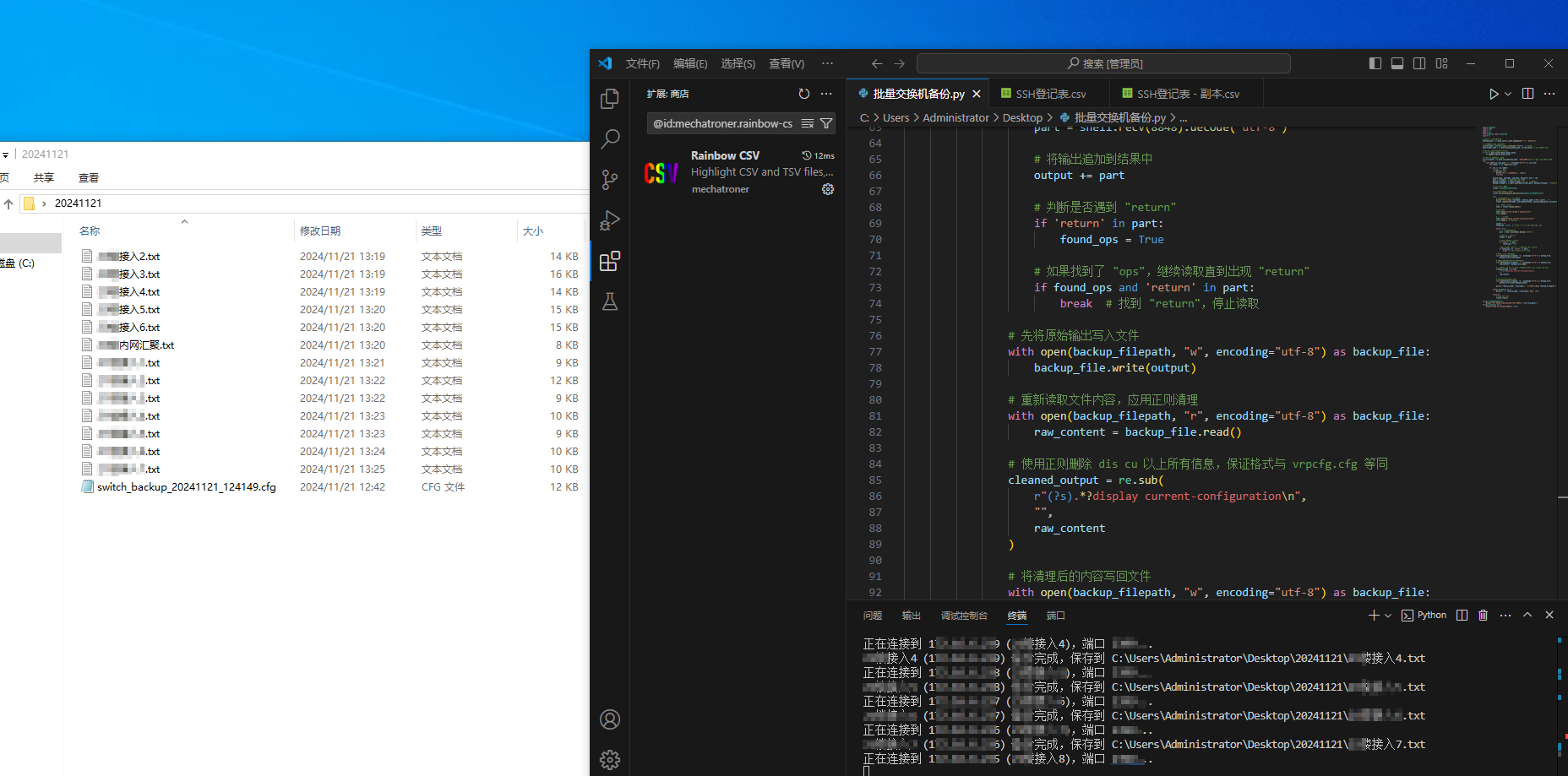Open the 共享 tab in File Explorer

(44, 178)
